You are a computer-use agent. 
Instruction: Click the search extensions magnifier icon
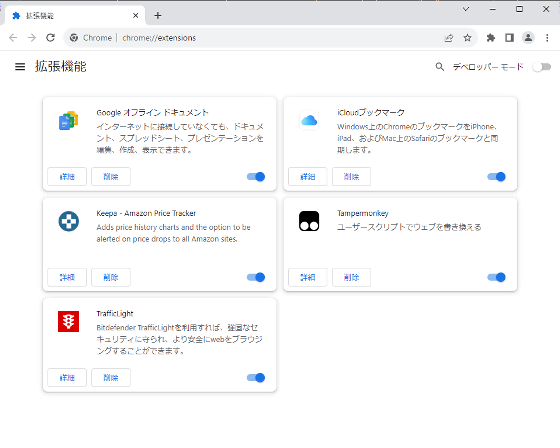(x=440, y=67)
